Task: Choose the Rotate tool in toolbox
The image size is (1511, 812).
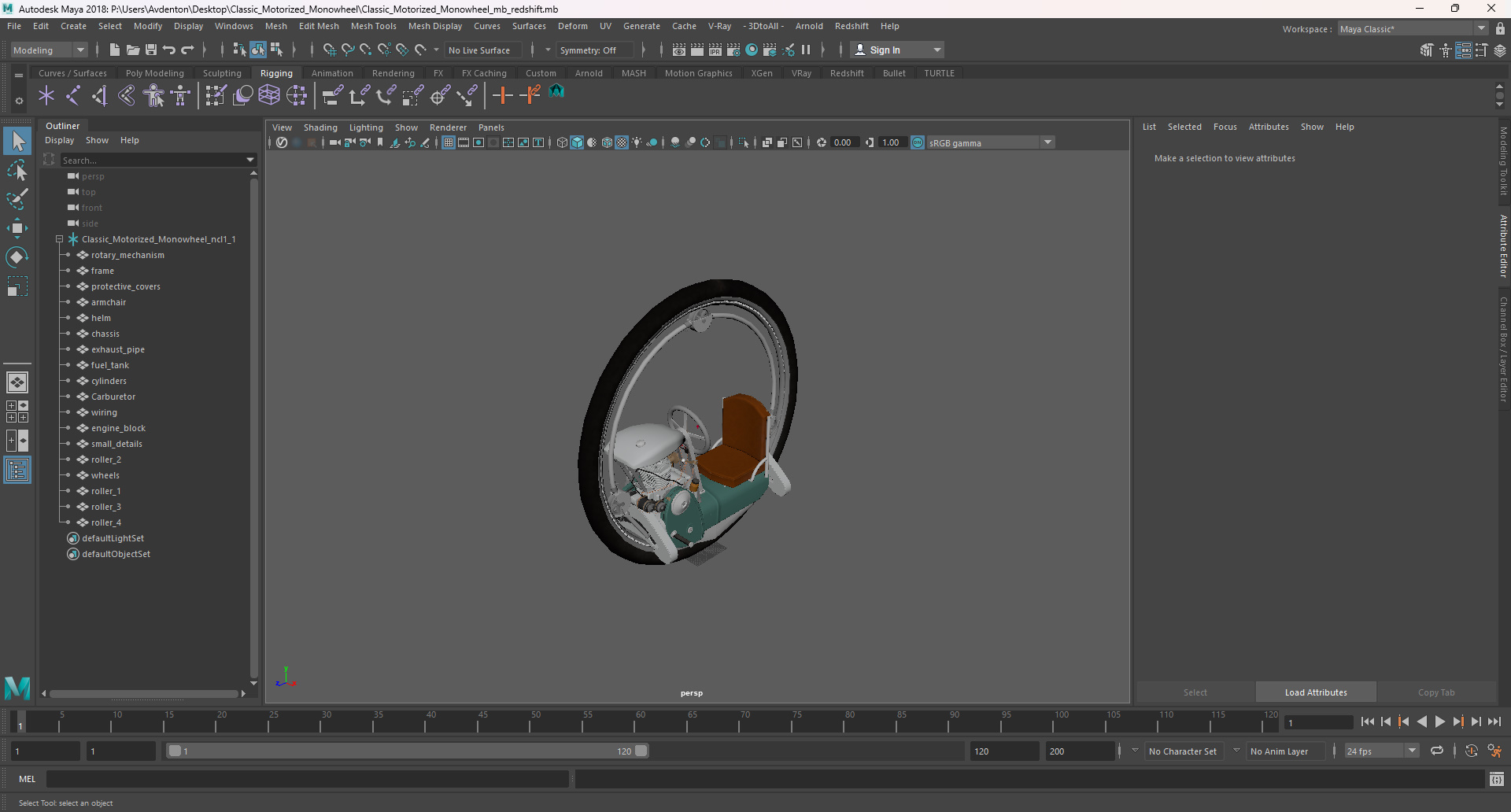Action: (x=17, y=257)
